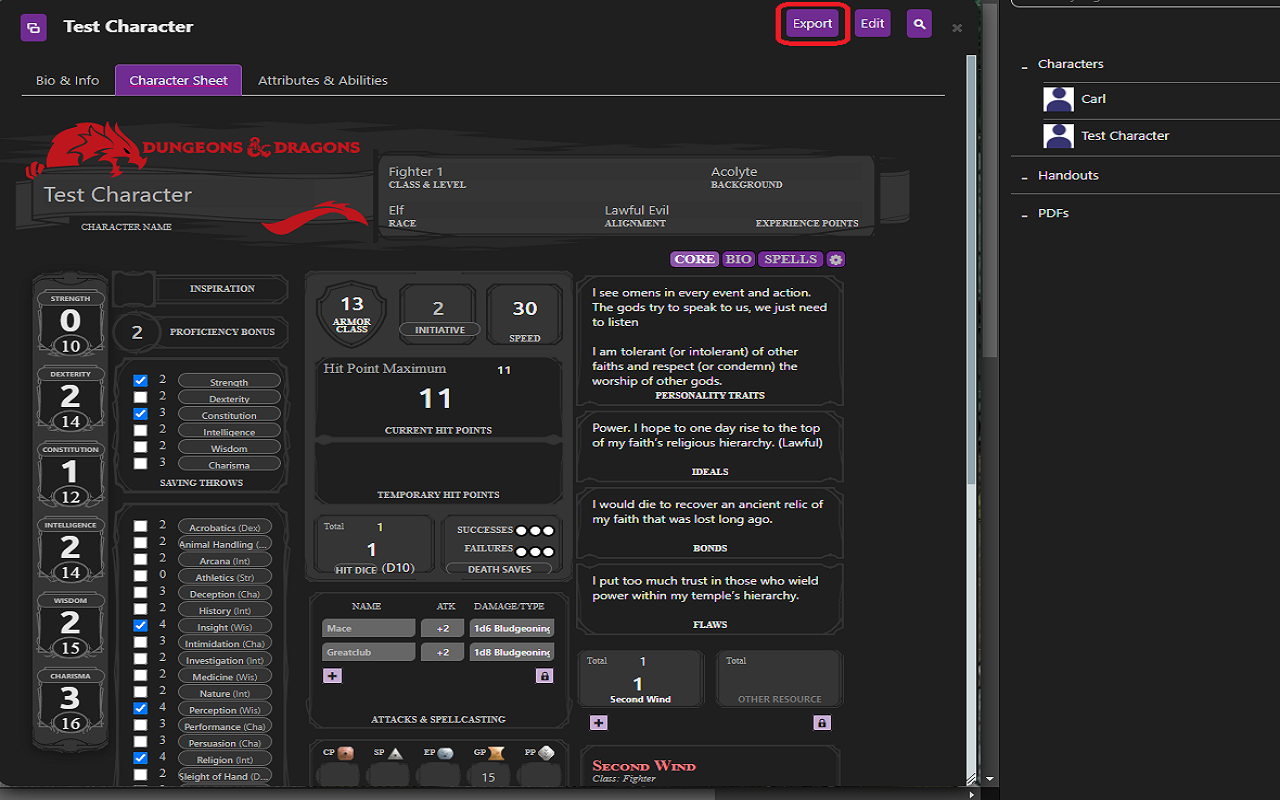Toggle the Strength saving throw proficiency checkbox
Screen dimensions: 1280x800
tap(138, 380)
